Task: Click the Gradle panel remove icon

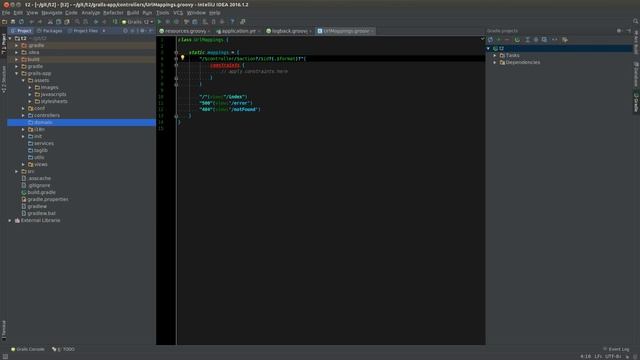Action: pyautogui.click(x=507, y=40)
